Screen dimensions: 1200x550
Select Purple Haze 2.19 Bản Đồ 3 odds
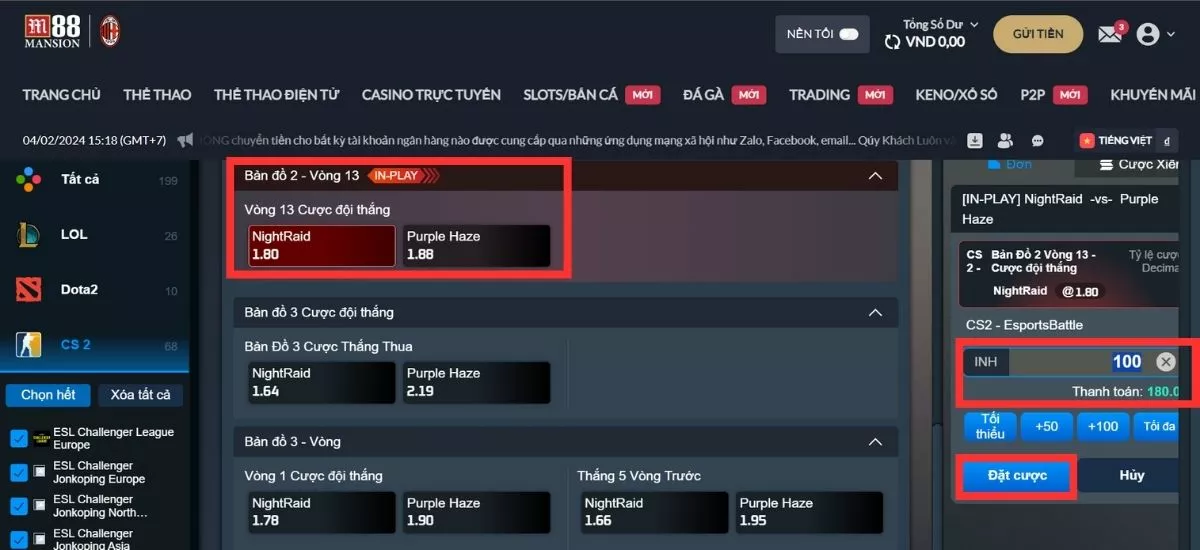tap(475, 382)
